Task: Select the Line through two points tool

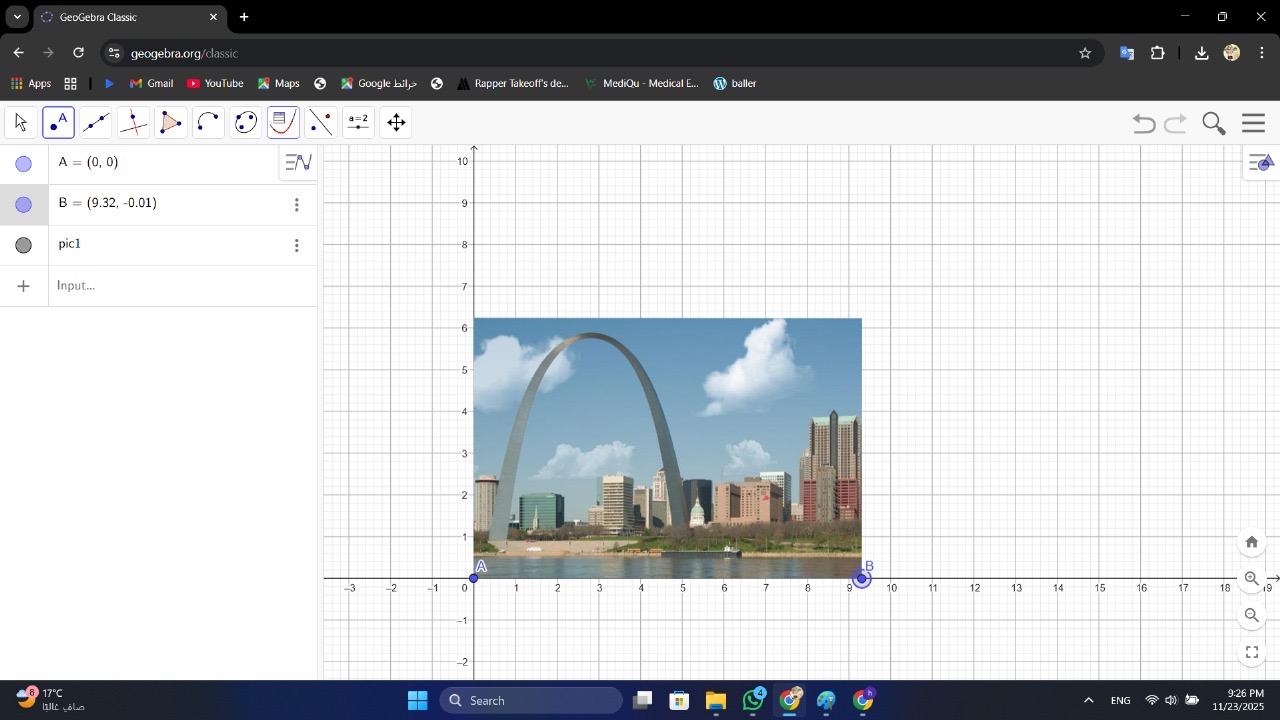Action: (96, 122)
